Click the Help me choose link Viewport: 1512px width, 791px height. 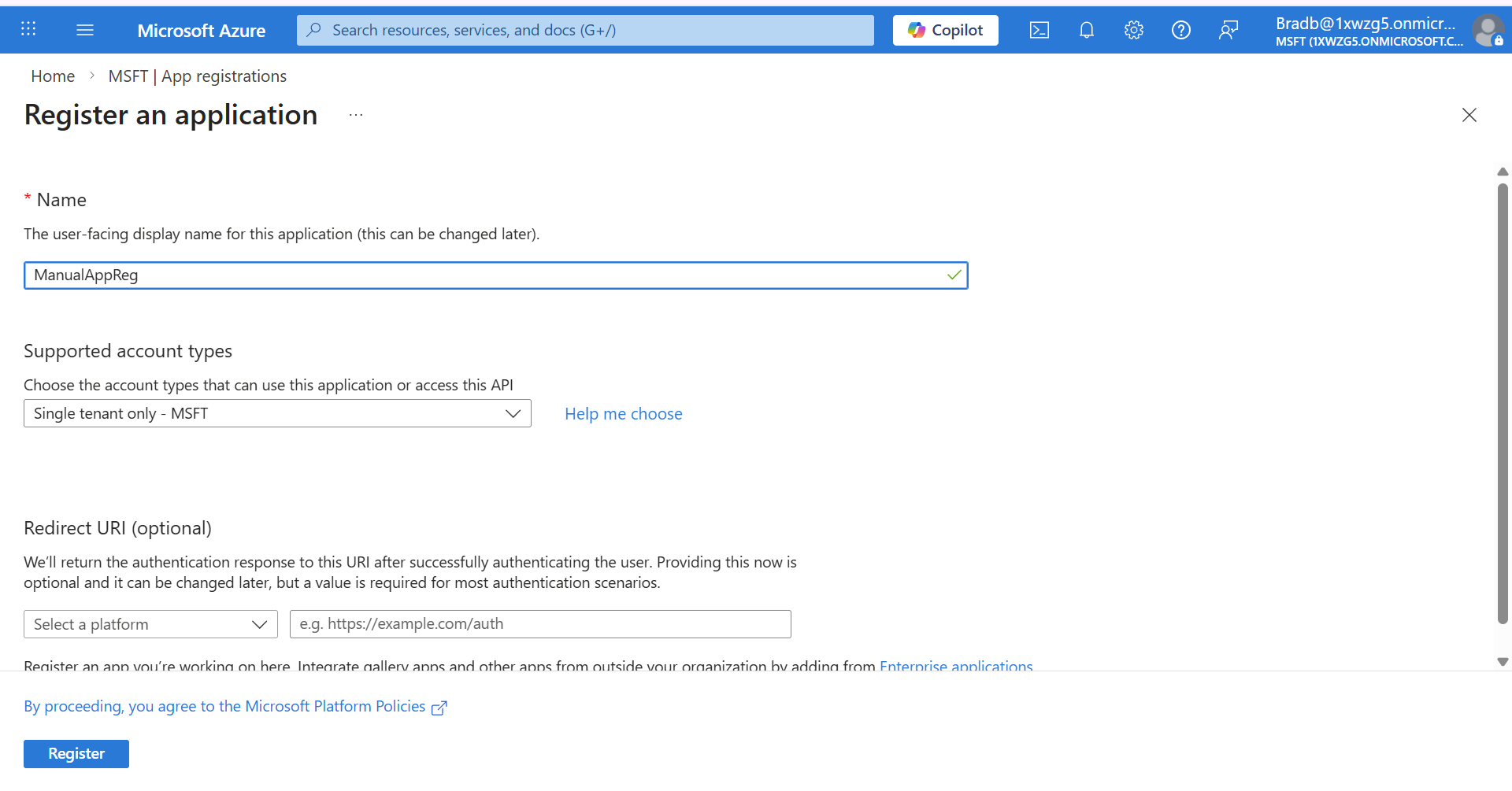click(623, 414)
